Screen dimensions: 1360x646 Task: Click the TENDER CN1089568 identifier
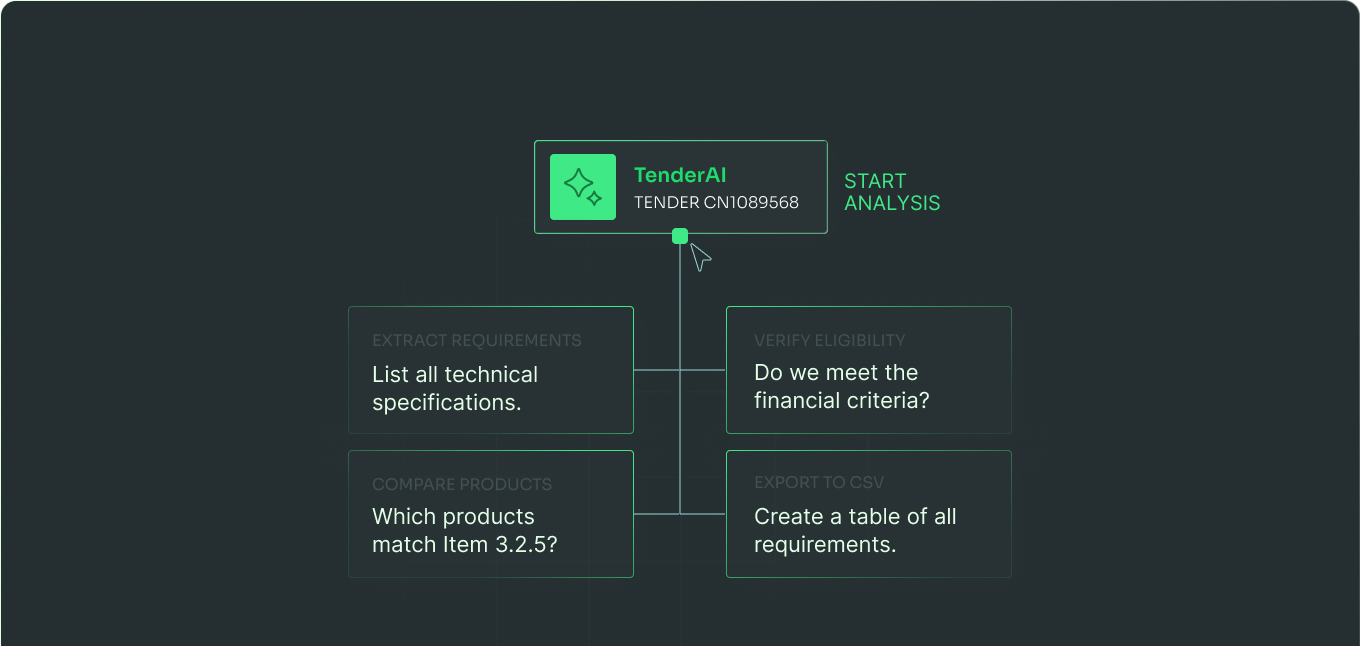tap(716, 202)
